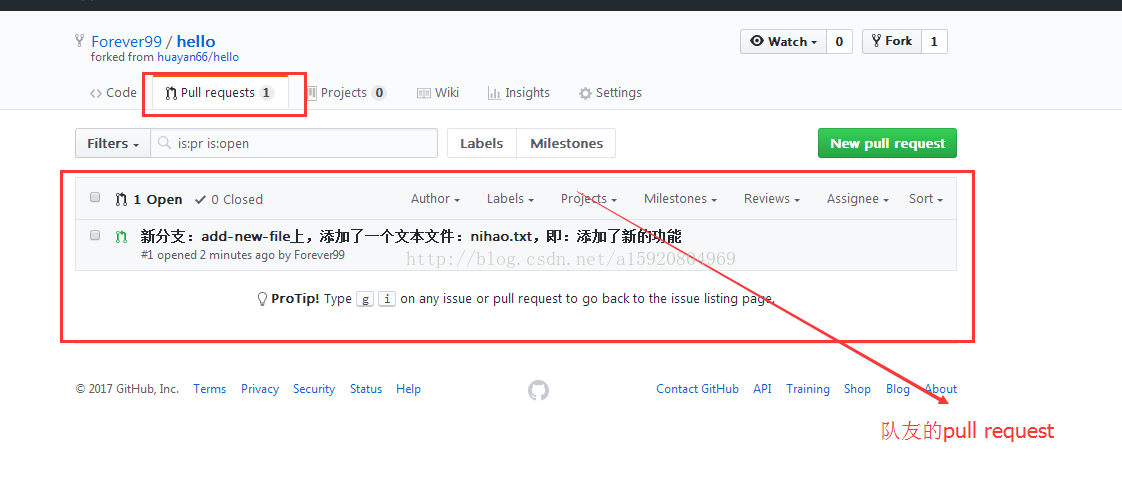Image resolution: width=1122 pixels, height=496 pixels.
Task: Open the Insights tab
Action: 519,93
